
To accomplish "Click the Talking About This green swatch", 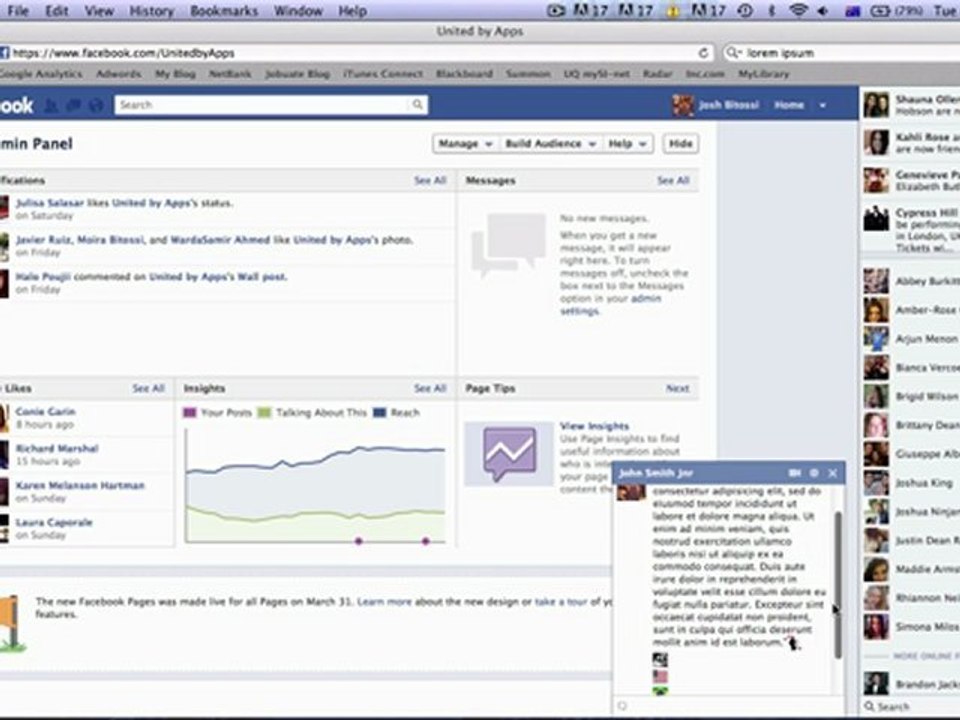I will tap(264, 413).
